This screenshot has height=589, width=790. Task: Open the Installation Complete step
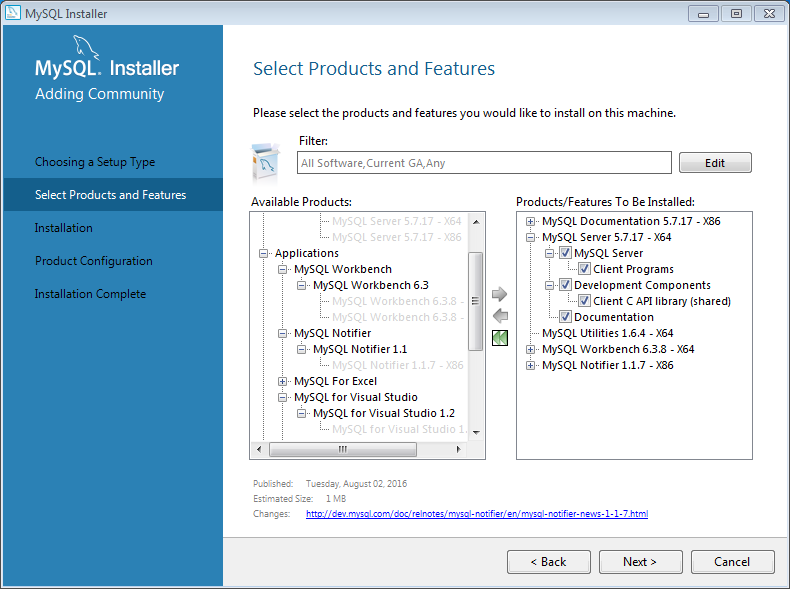coord(90,294)
